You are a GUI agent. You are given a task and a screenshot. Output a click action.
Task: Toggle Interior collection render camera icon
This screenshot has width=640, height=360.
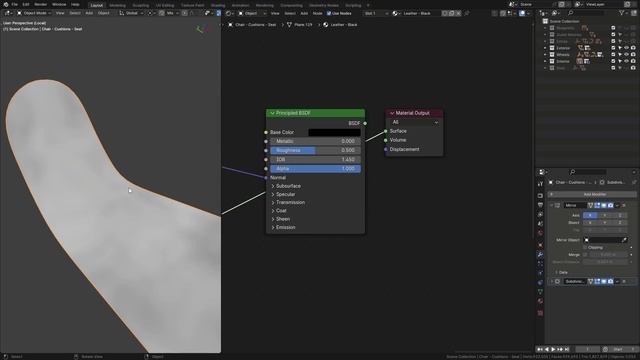pyautogui.click(x=633, y=61)
